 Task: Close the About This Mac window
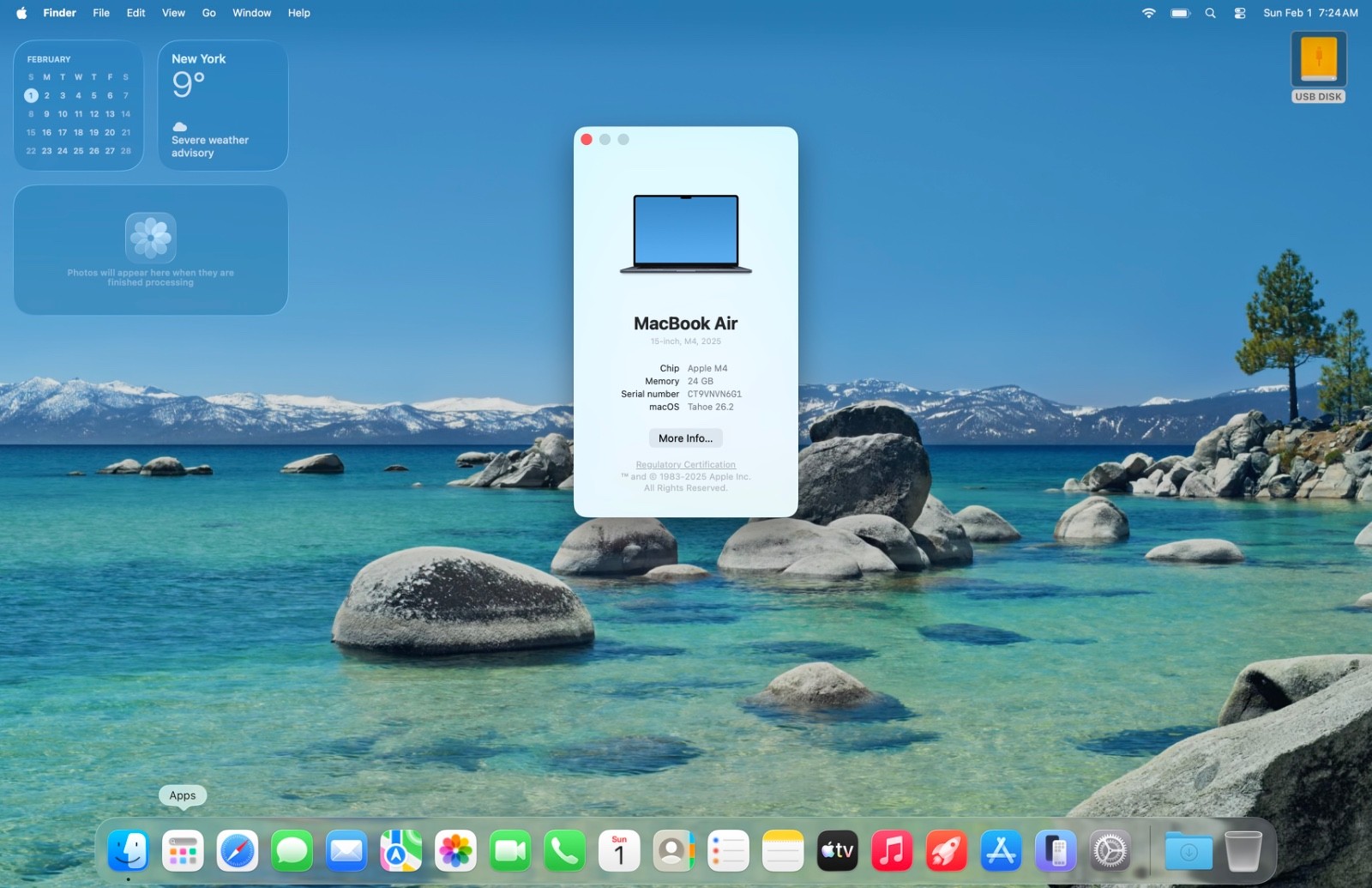coord(587,140)
